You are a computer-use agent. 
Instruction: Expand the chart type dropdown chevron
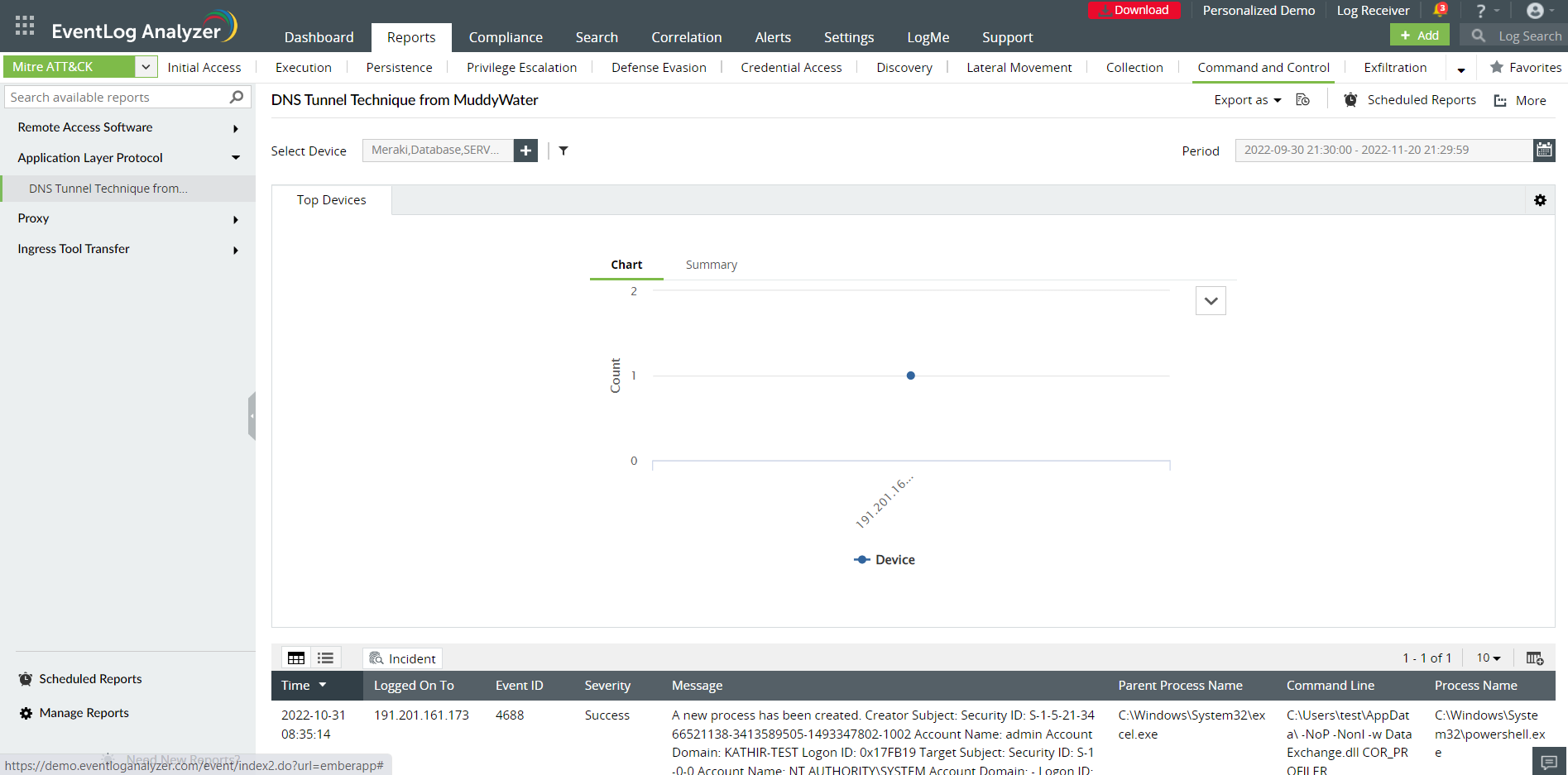(x=1211, y=301)
